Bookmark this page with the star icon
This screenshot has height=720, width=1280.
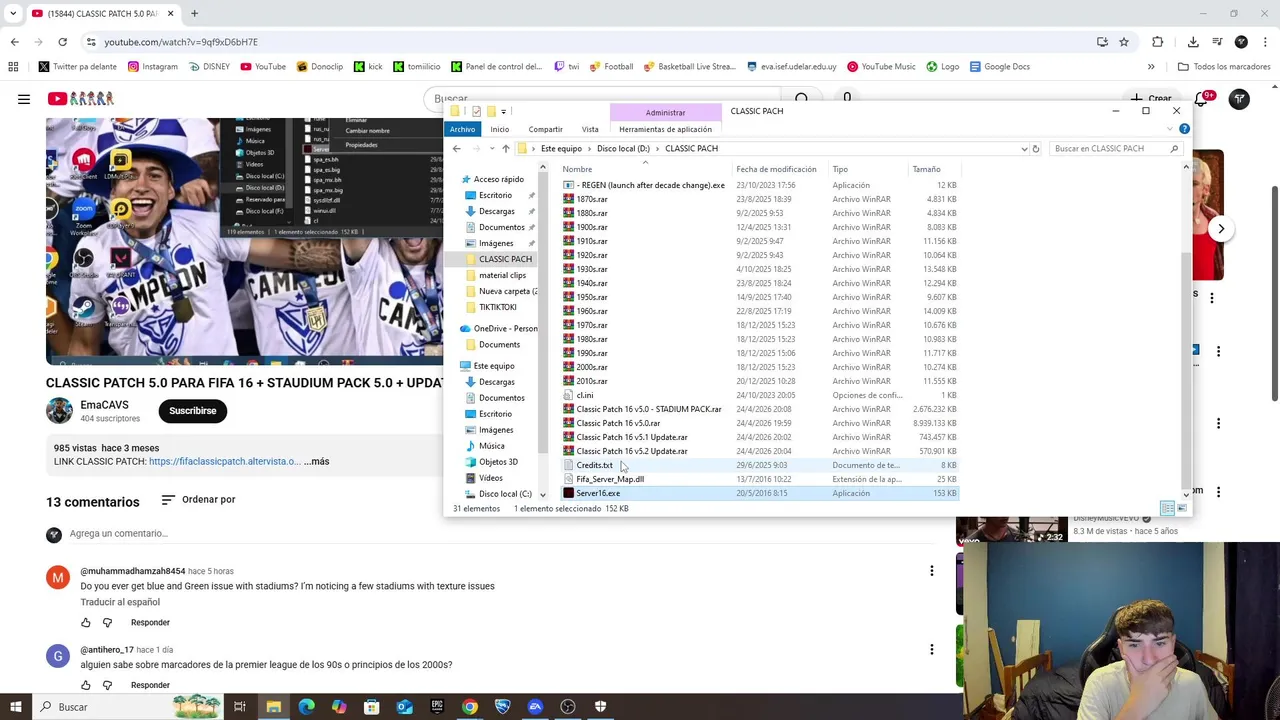point(1124,42)
